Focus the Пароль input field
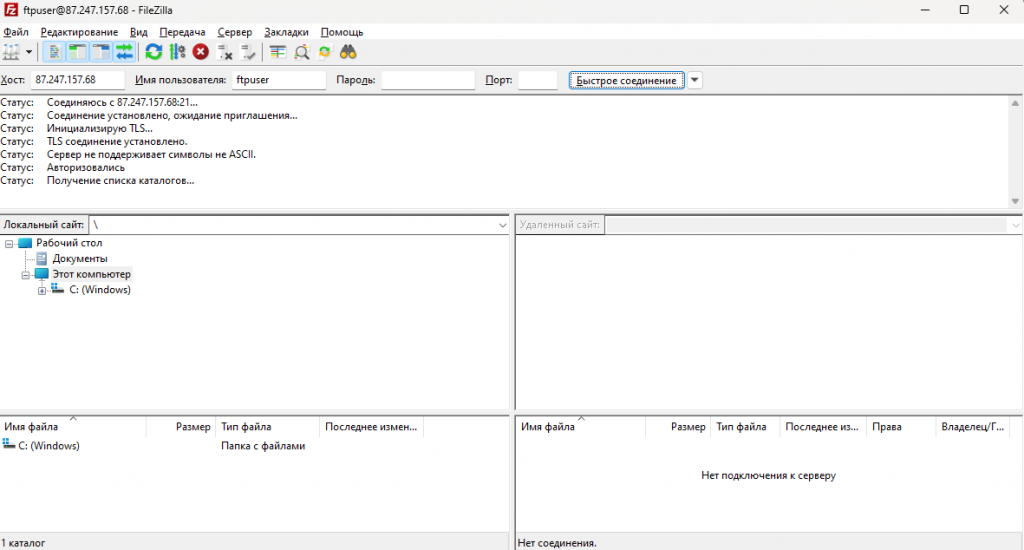 [x=428, y=80]
